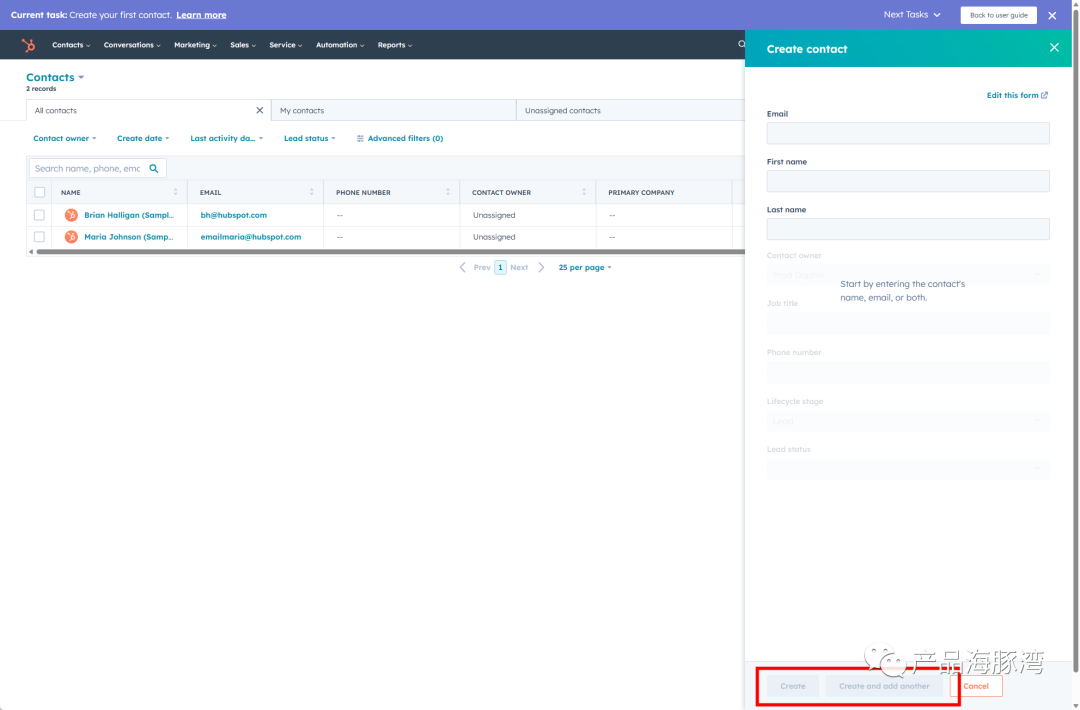Viewport: 1080px width, 710px height.
Task: Dismiss the current task banner
Action: coord(1052,15)
